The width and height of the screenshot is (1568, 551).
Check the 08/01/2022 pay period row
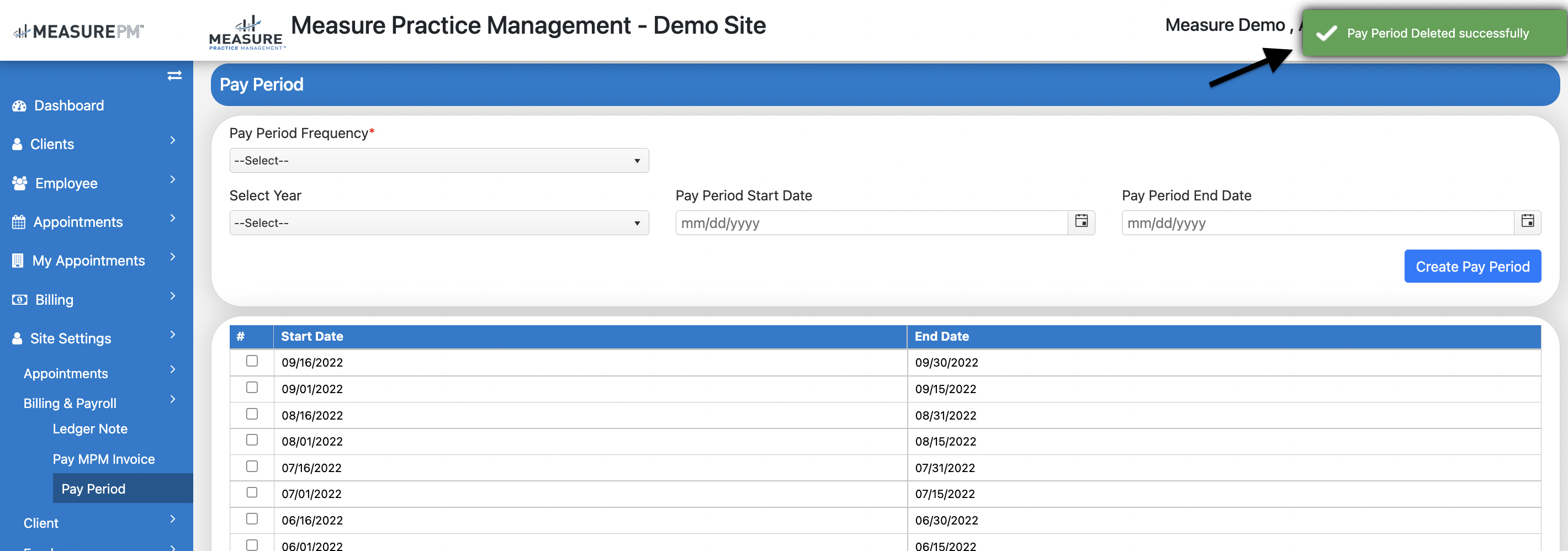point(252,439)
